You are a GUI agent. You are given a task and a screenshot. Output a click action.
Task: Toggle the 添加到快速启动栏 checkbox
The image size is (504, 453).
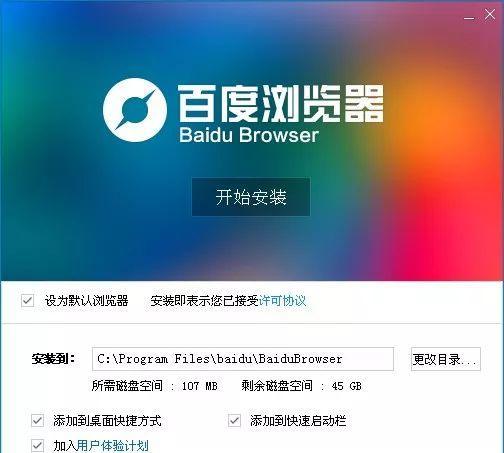pos(234,420)
